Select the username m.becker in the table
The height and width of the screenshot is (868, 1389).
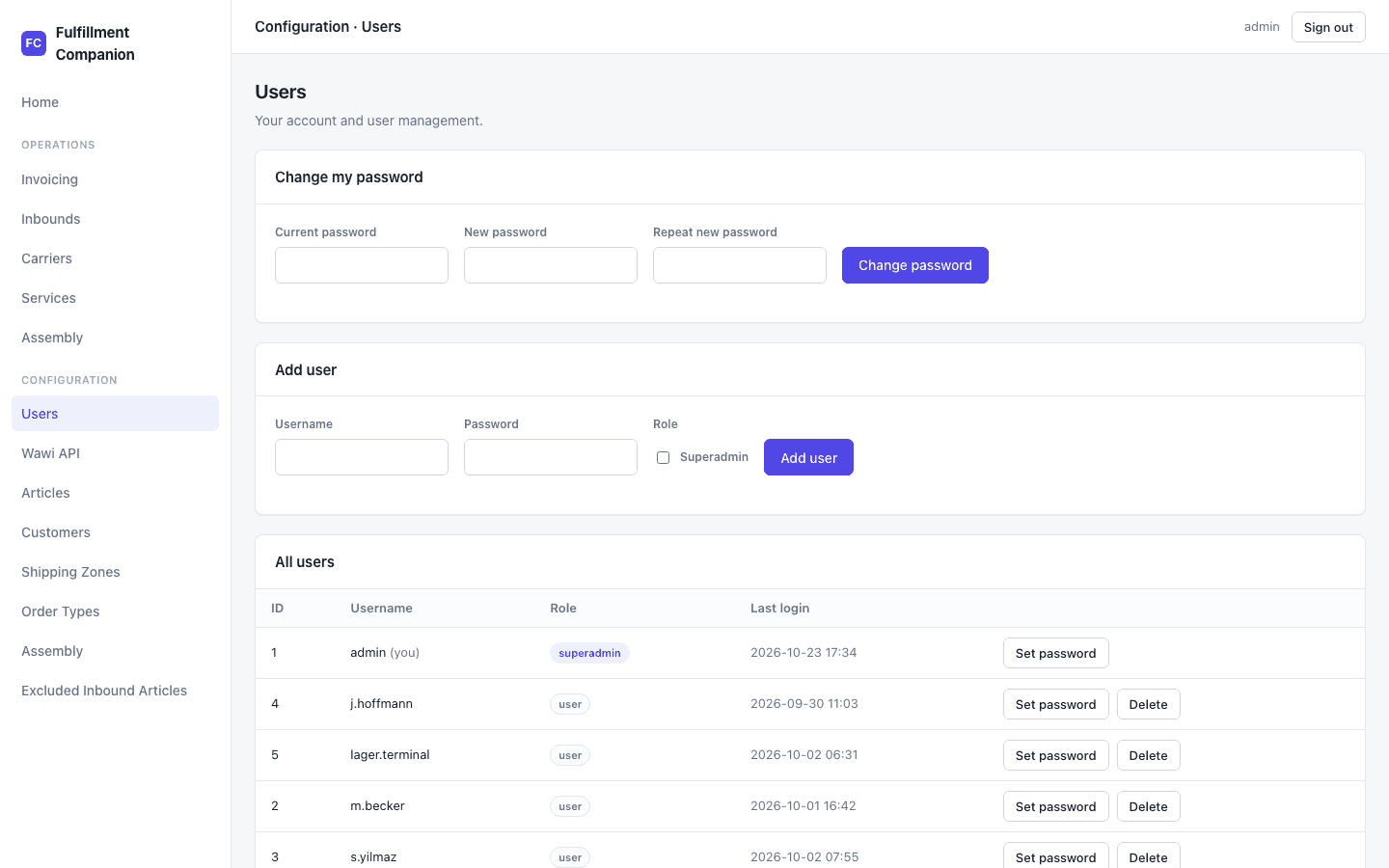[377, 806]
